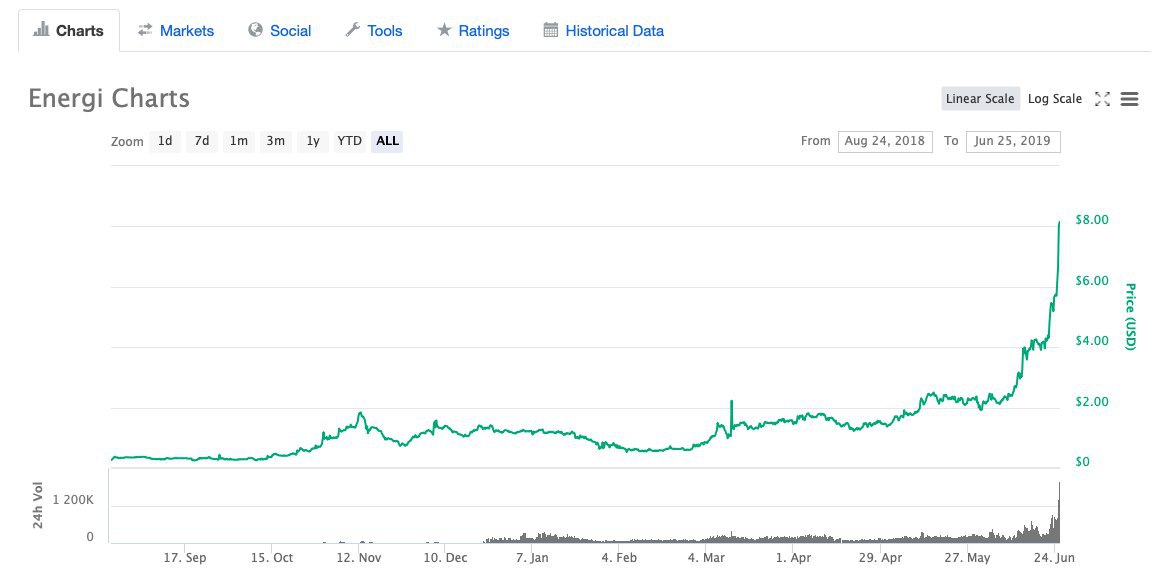Click the From date field Aug 24, 2018
The width and height of the screenshot is (1154, 572).
point(885,141)
